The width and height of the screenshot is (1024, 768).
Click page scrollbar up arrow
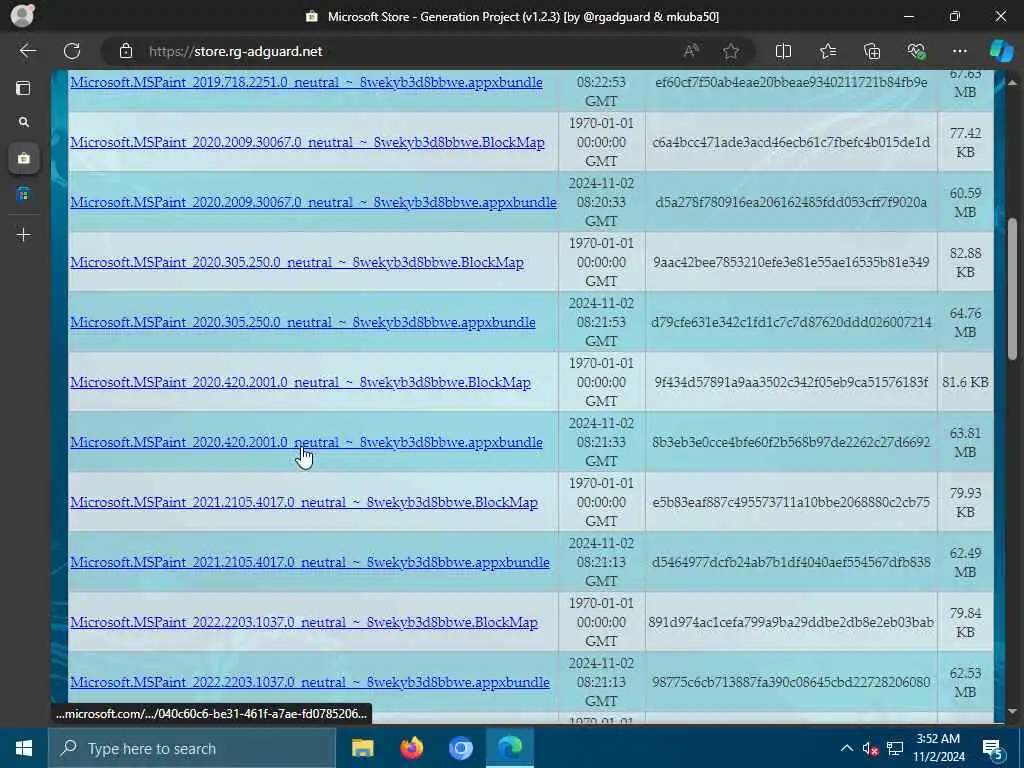(x=1012, y=82)
